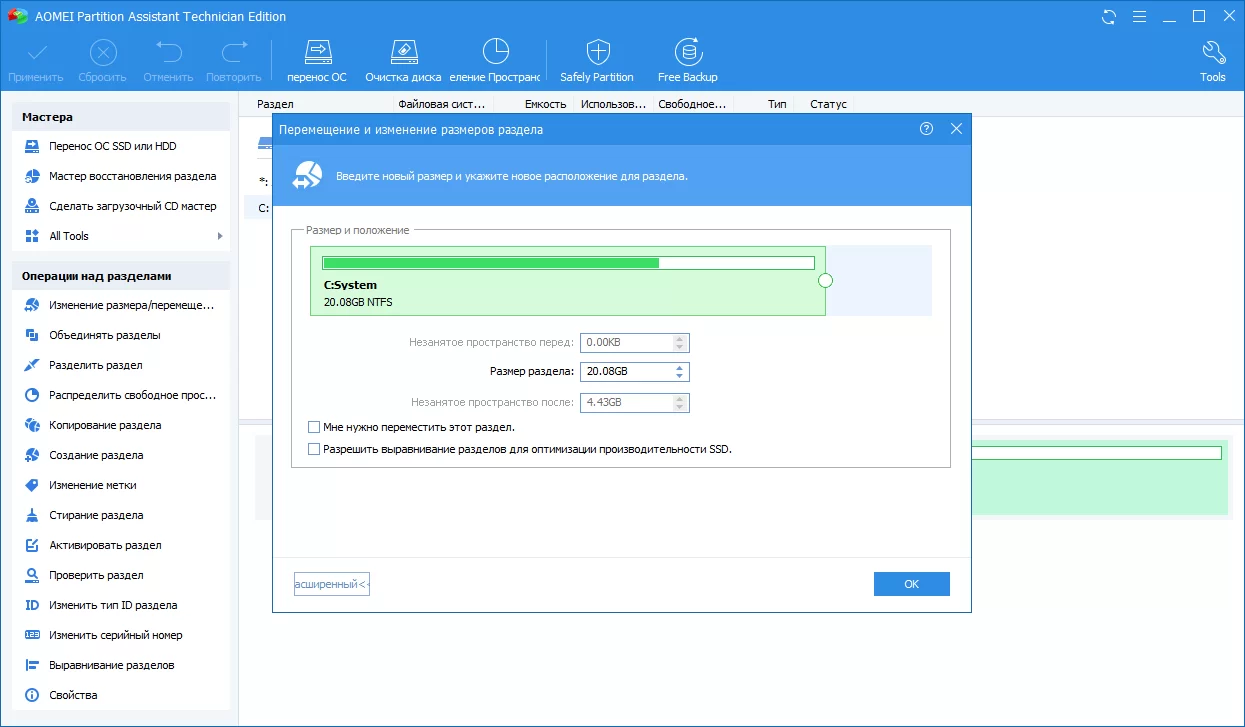Choose Разделить раздел operation

[120, 365]
